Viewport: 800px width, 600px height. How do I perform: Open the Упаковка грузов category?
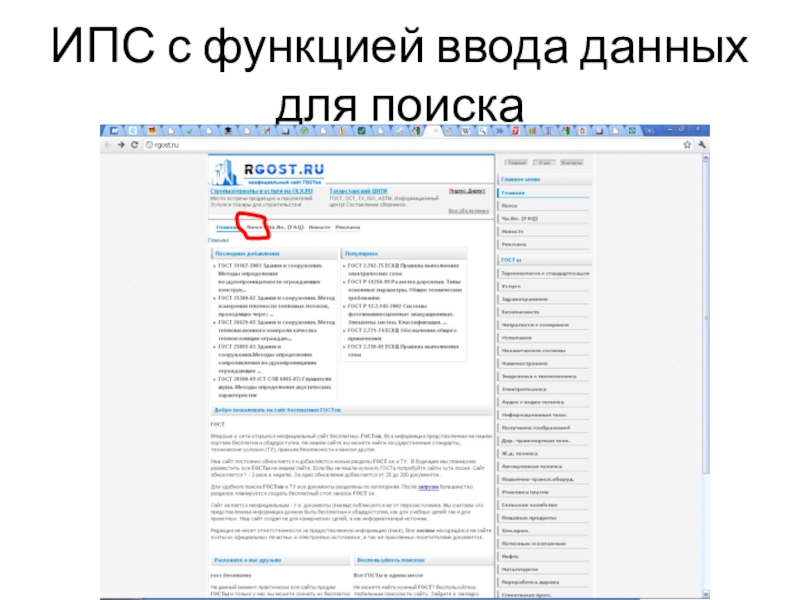pos(543,492)
